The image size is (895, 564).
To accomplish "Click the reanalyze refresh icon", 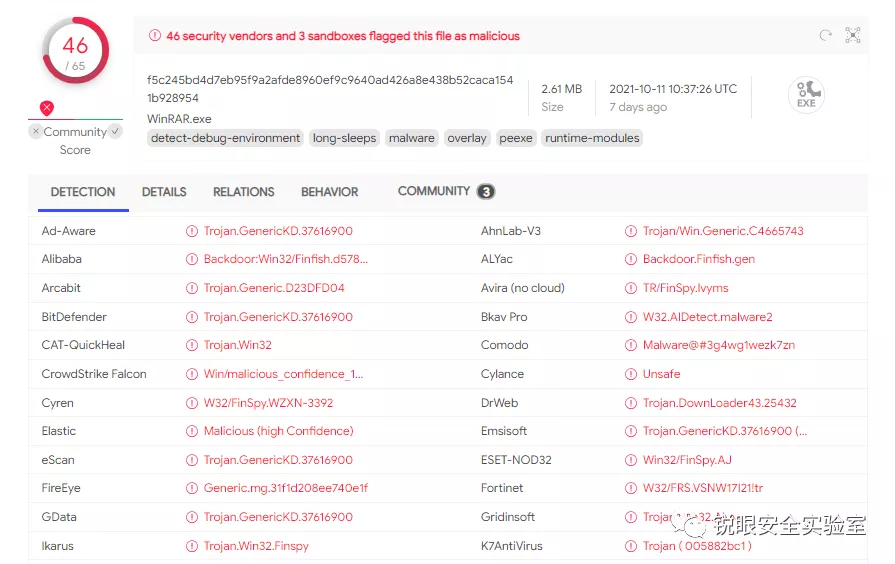I will pos(825,35).
